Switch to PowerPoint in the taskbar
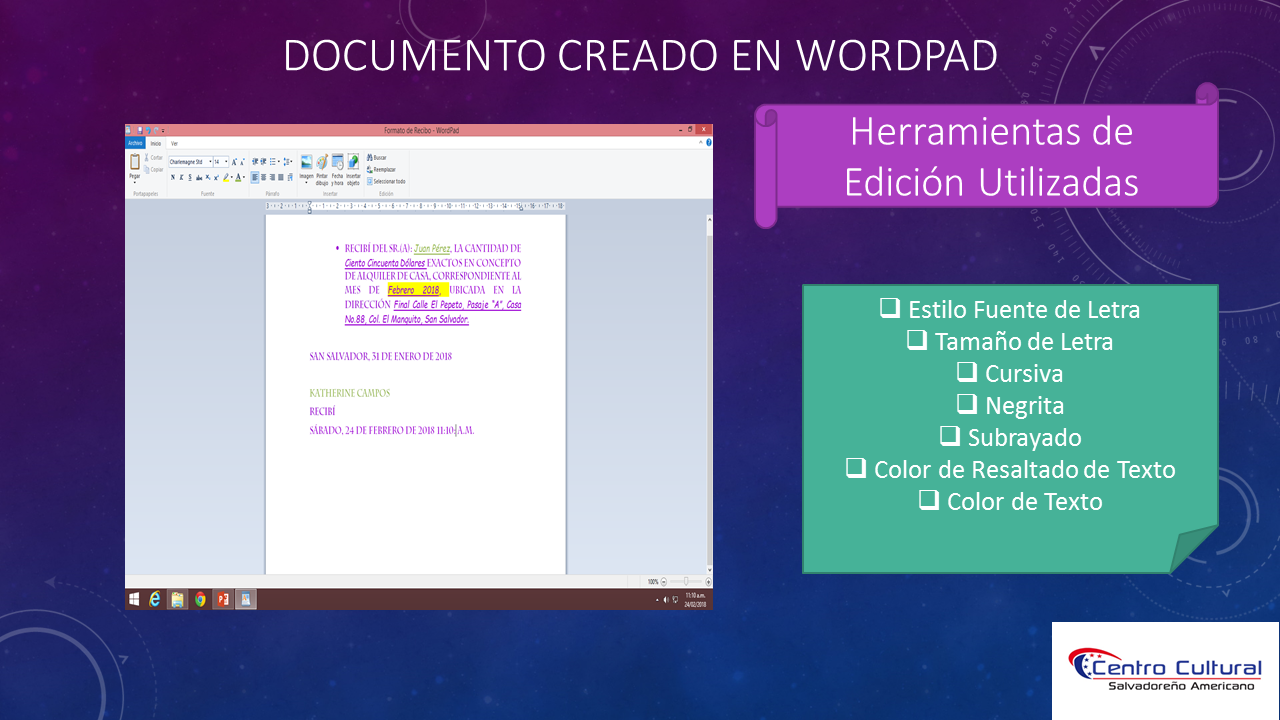This screenshot has height=720, width=1280. click(x=223, y=599)
